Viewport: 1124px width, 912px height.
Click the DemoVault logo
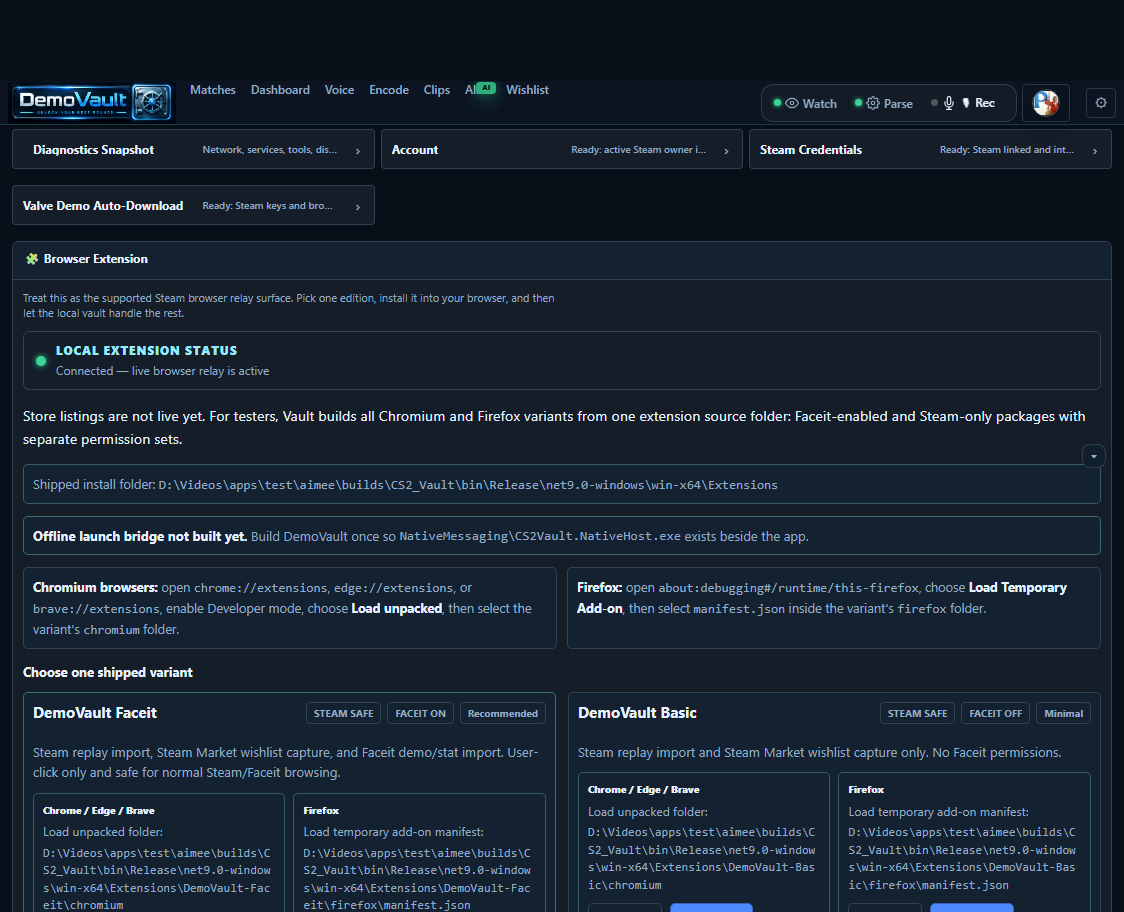coord(92,103)
